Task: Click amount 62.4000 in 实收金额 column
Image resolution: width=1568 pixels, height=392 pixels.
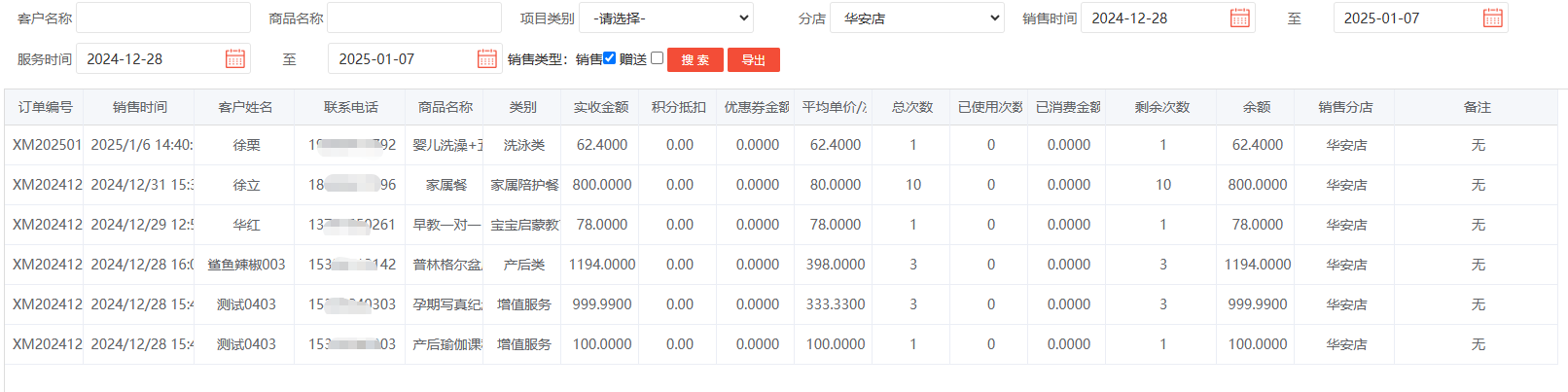Action: (x=602, y=145)
